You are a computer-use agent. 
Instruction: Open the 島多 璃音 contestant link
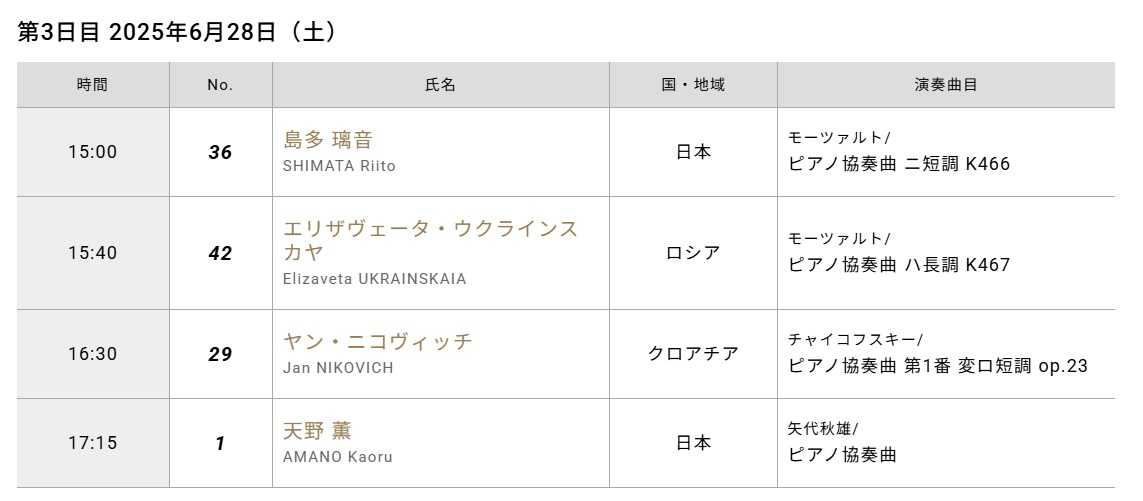tap(329, 140)
